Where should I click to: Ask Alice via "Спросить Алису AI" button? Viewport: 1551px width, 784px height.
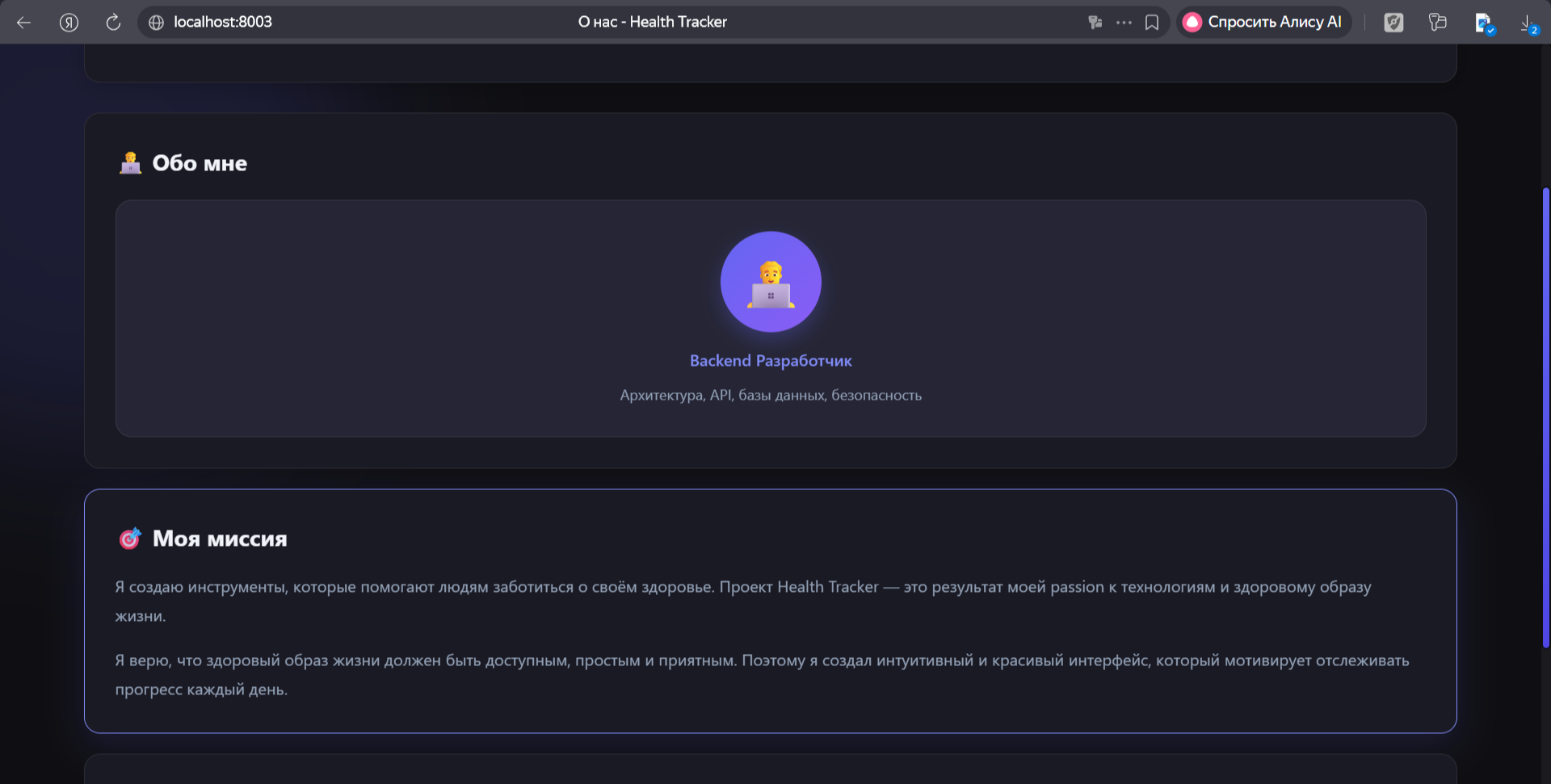1263,23
